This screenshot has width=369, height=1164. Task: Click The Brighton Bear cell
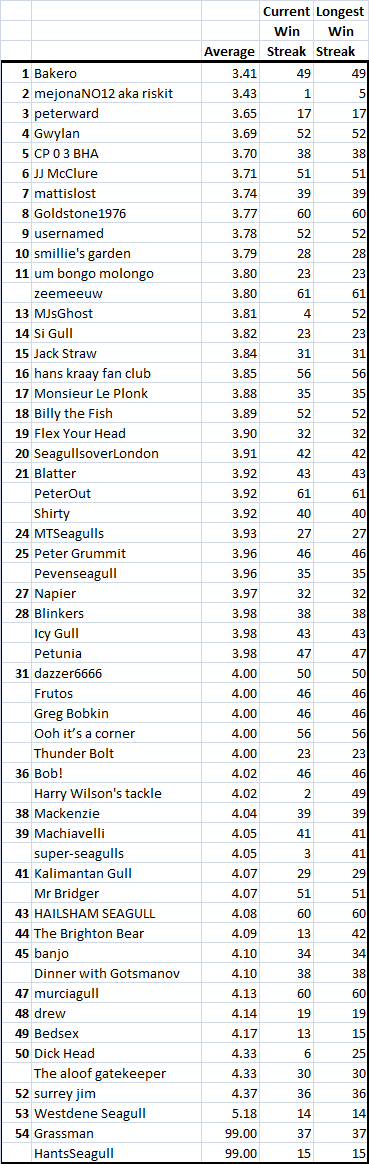coord(116,933)
